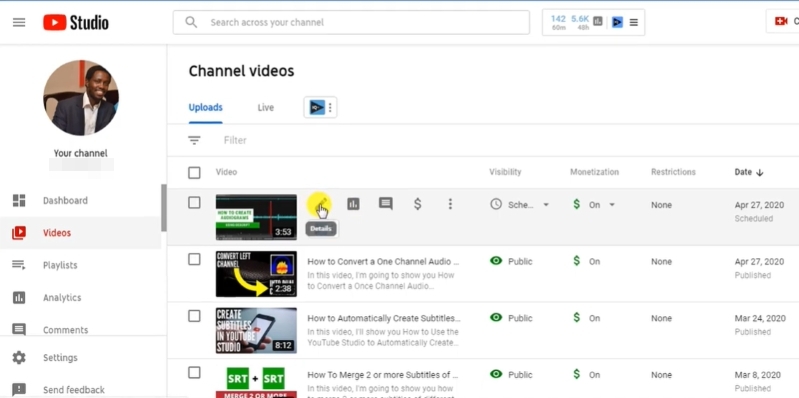Click the Filter input field
Viewport: 799px width, 398px height.
coord(235,140)
